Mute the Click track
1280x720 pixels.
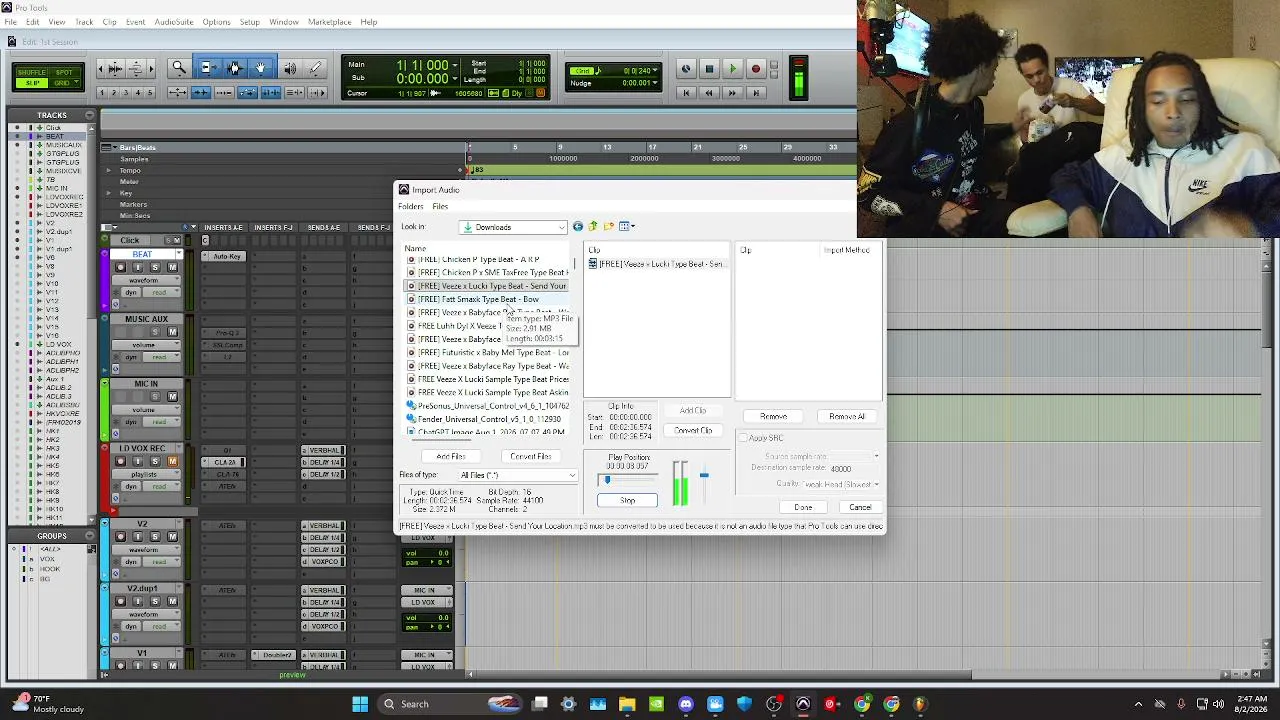(176, 240)
